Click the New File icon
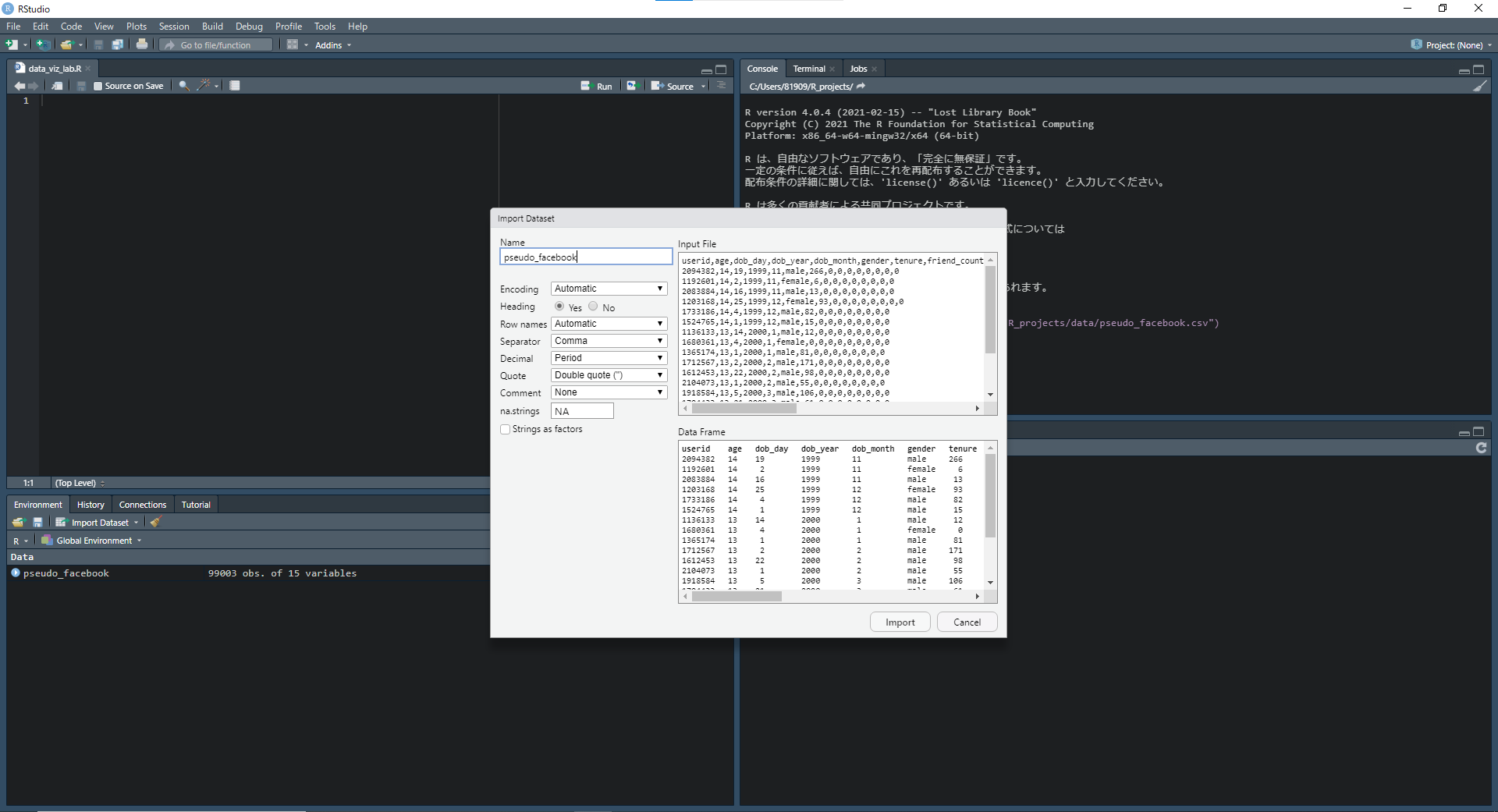Screen dimensions: 1498x812 [x=12, y=44]
